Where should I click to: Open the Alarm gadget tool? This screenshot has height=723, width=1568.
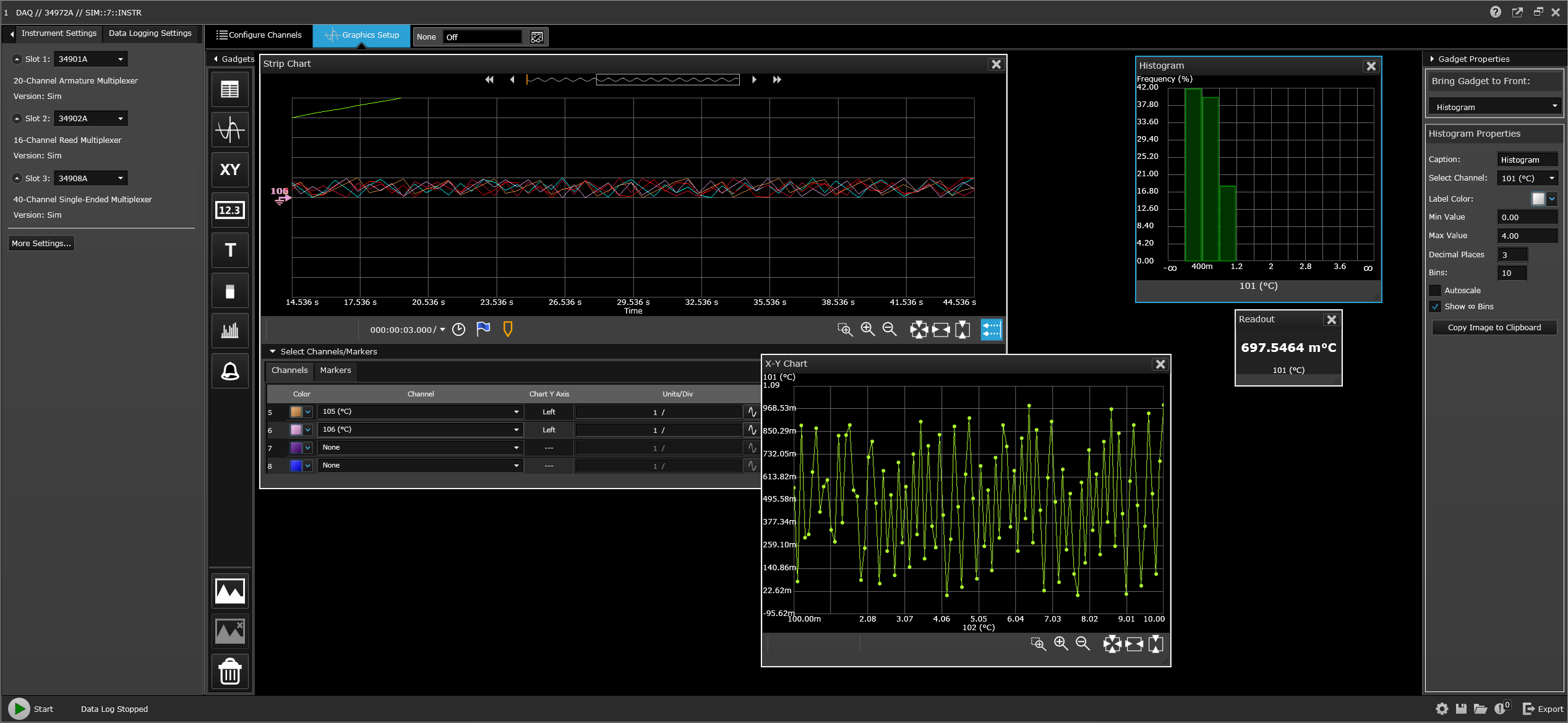coord(229,371)
